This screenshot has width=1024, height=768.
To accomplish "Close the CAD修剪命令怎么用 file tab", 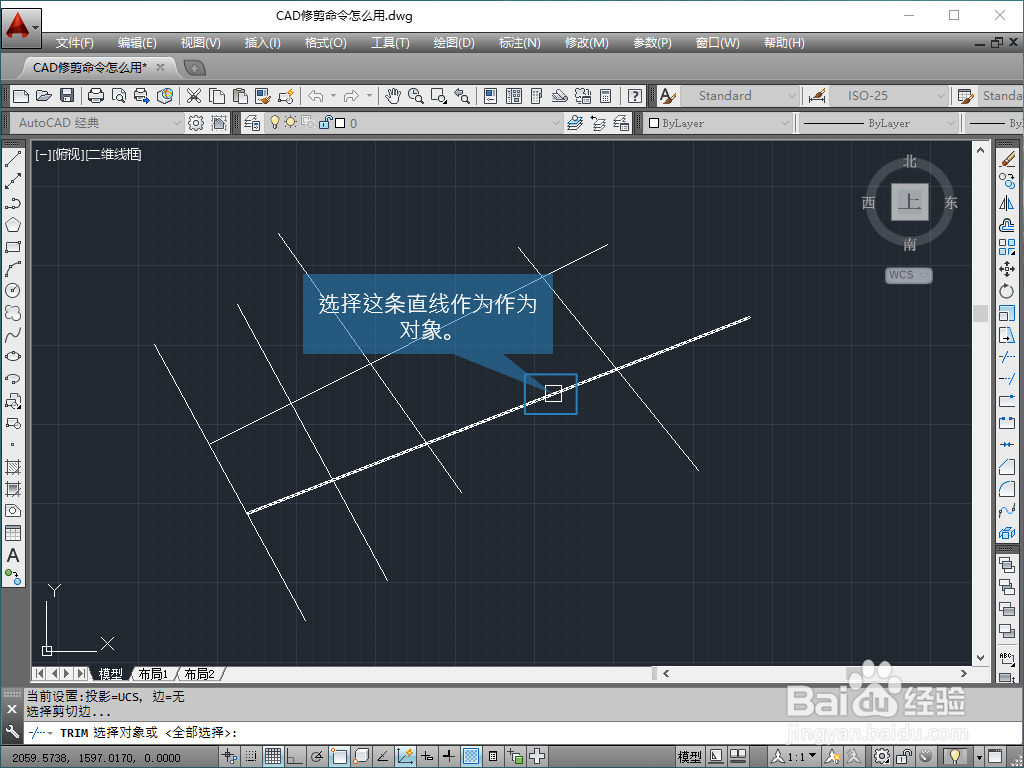I will coord(160,67).
